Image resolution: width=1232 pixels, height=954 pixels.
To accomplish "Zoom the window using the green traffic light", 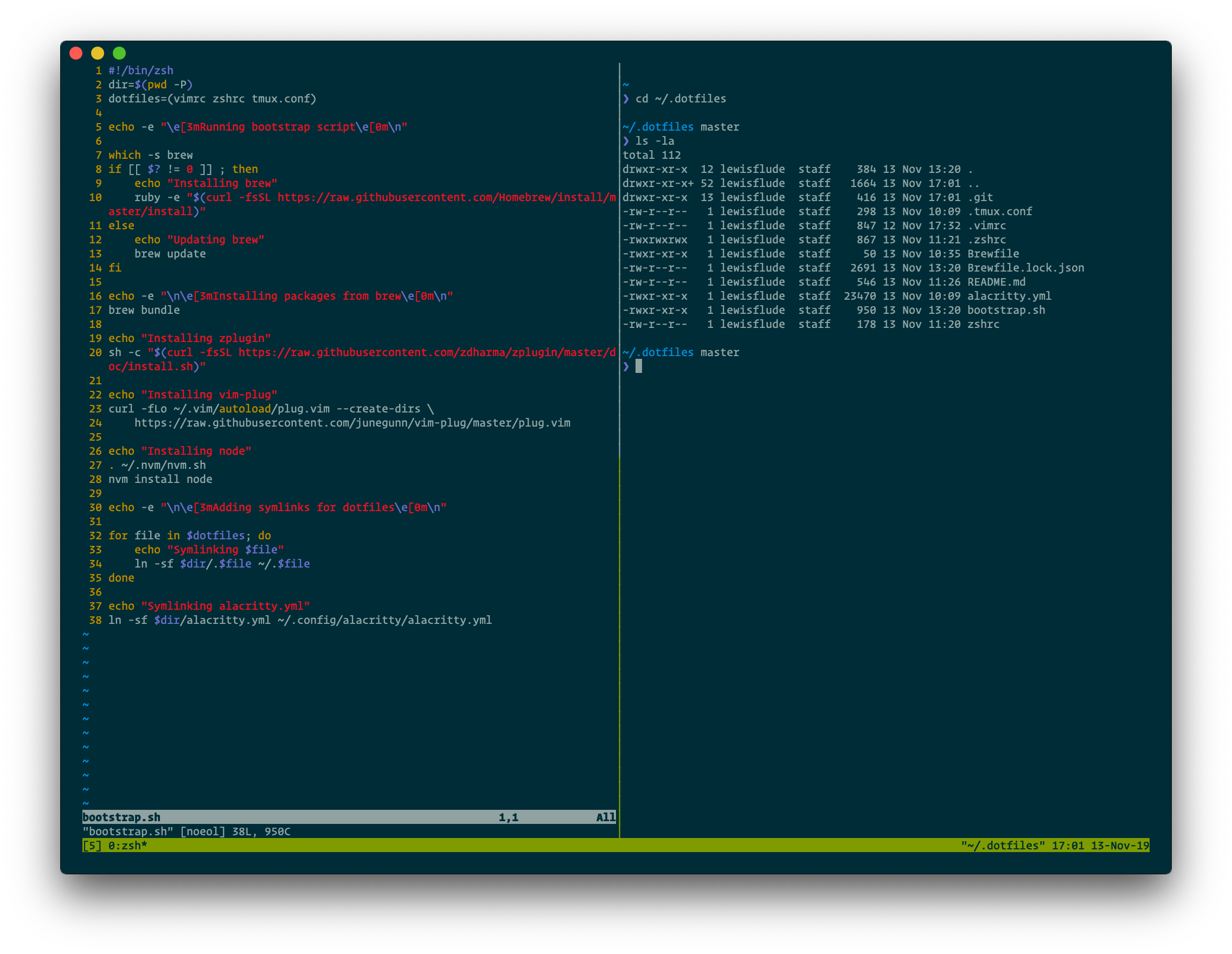I will click(x=120, y=54).
